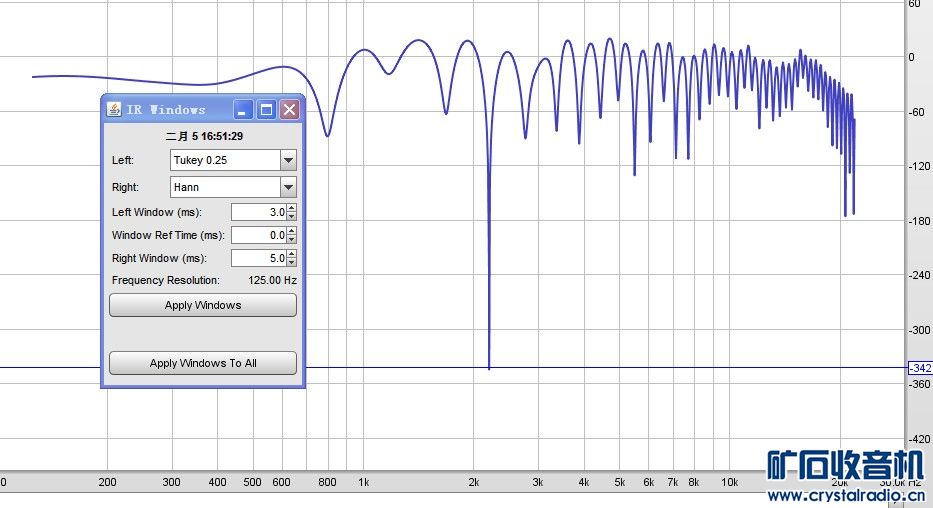Click the Apply Windows button
This screenshot has height=508, width=933.
coord(203,305)
